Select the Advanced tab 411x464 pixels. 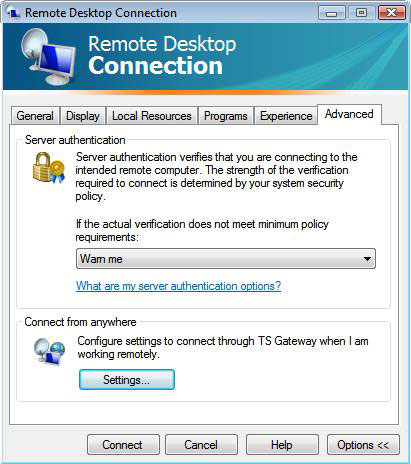(349, 114)
